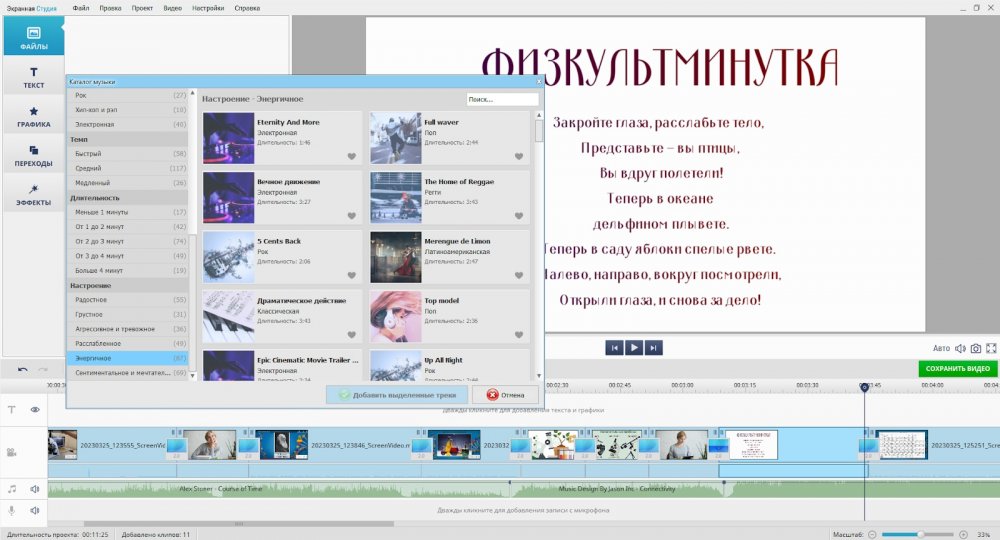
Task: Filter tracks by Радостное mood
Action: pyautogui.click(x=93, y=300)
